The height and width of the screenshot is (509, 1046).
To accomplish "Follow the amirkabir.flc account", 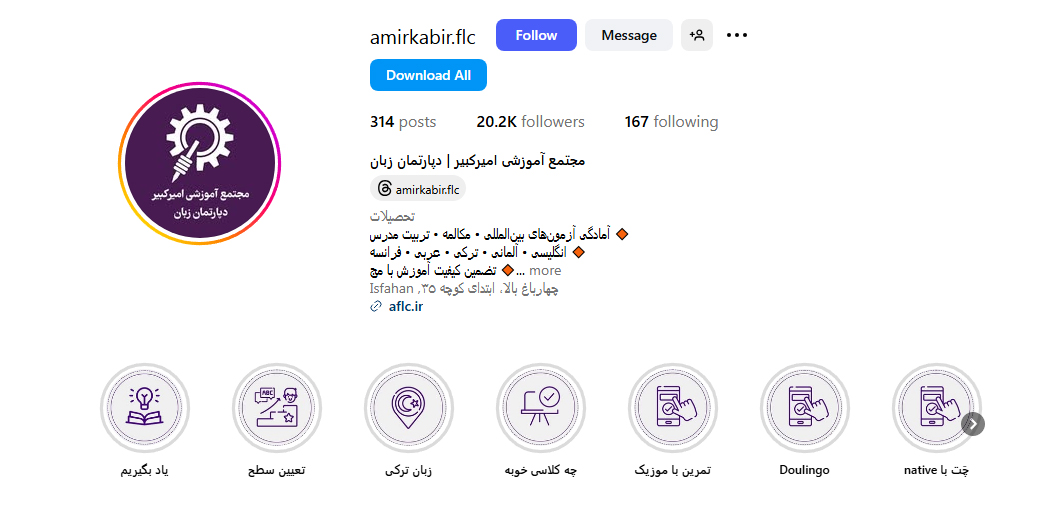I will (x=536, y=35).
